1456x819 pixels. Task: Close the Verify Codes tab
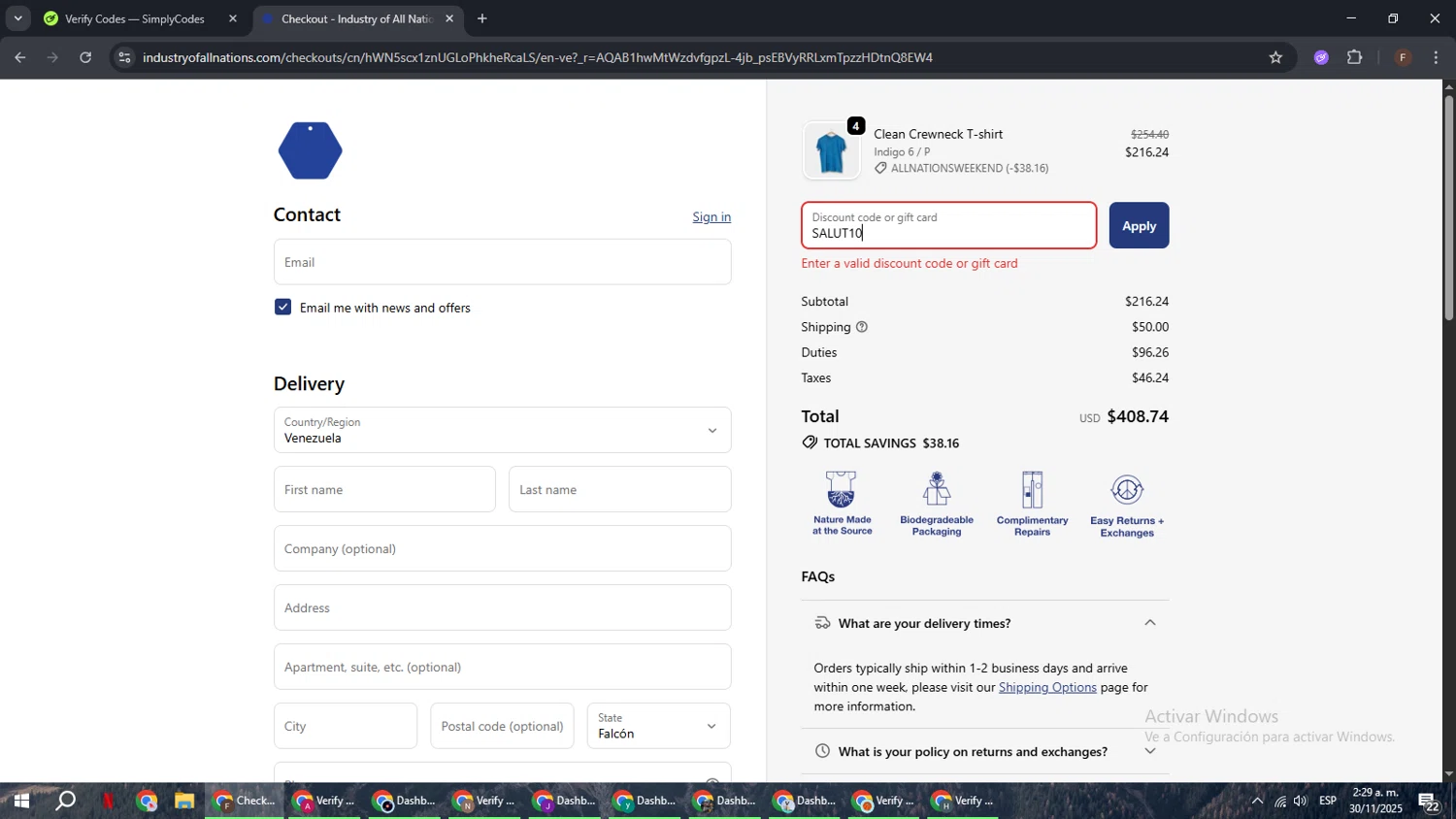tap(233, 18)
